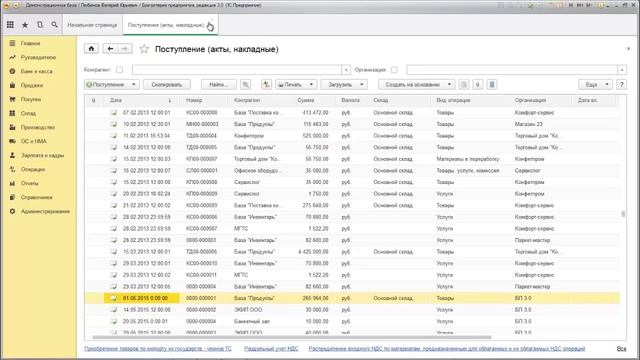
Task: Open favorites star in top panel
Action: point(25,25)
